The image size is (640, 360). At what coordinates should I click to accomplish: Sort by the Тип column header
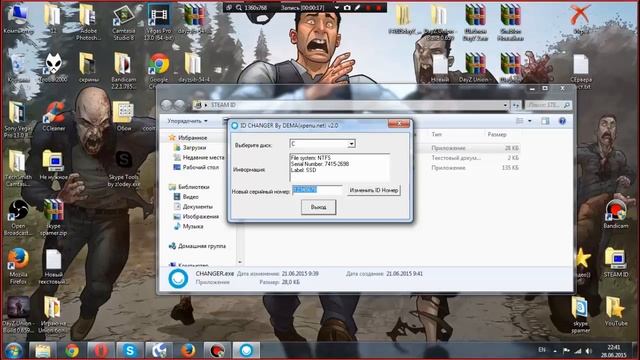click(x=436, y=134)
